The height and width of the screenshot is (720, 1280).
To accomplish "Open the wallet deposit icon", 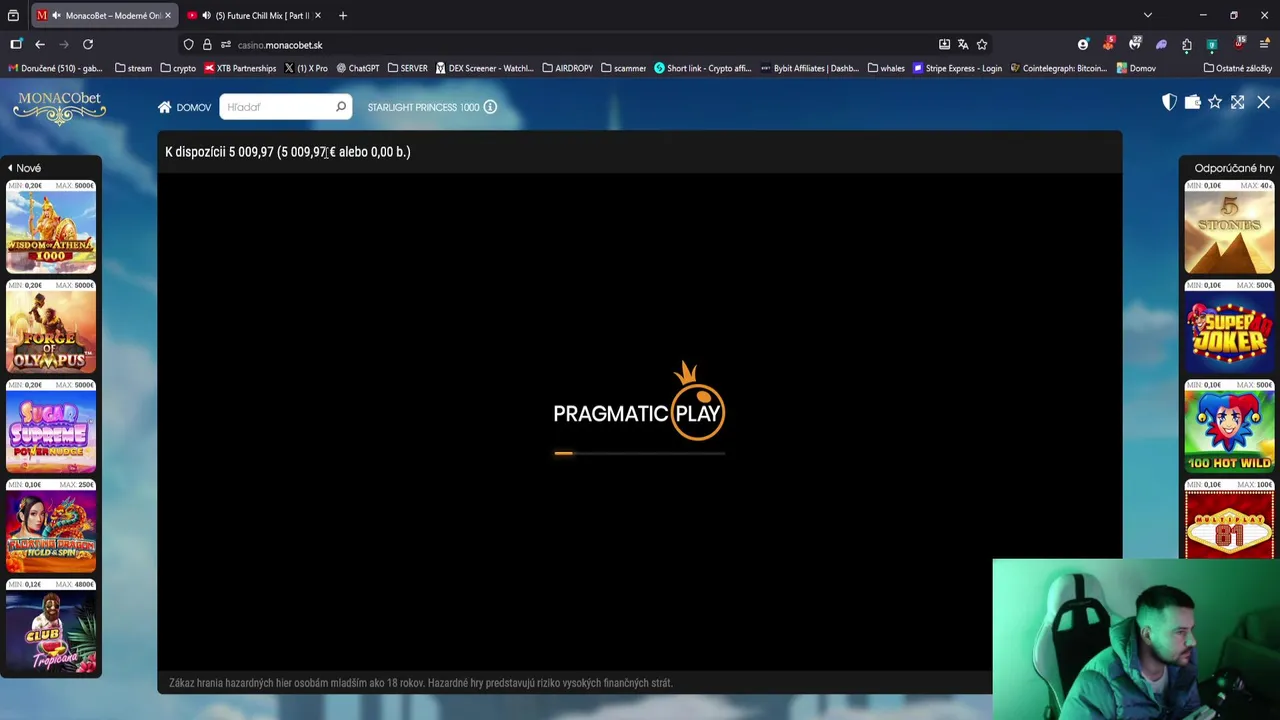I will click(x=1192, y=102).
